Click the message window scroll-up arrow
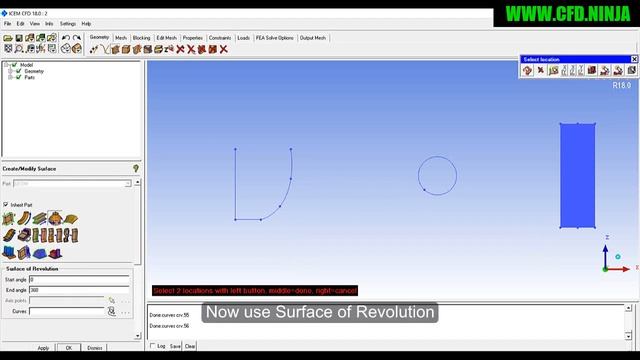This screenshot has height=360, width=640. pos(629,308)
